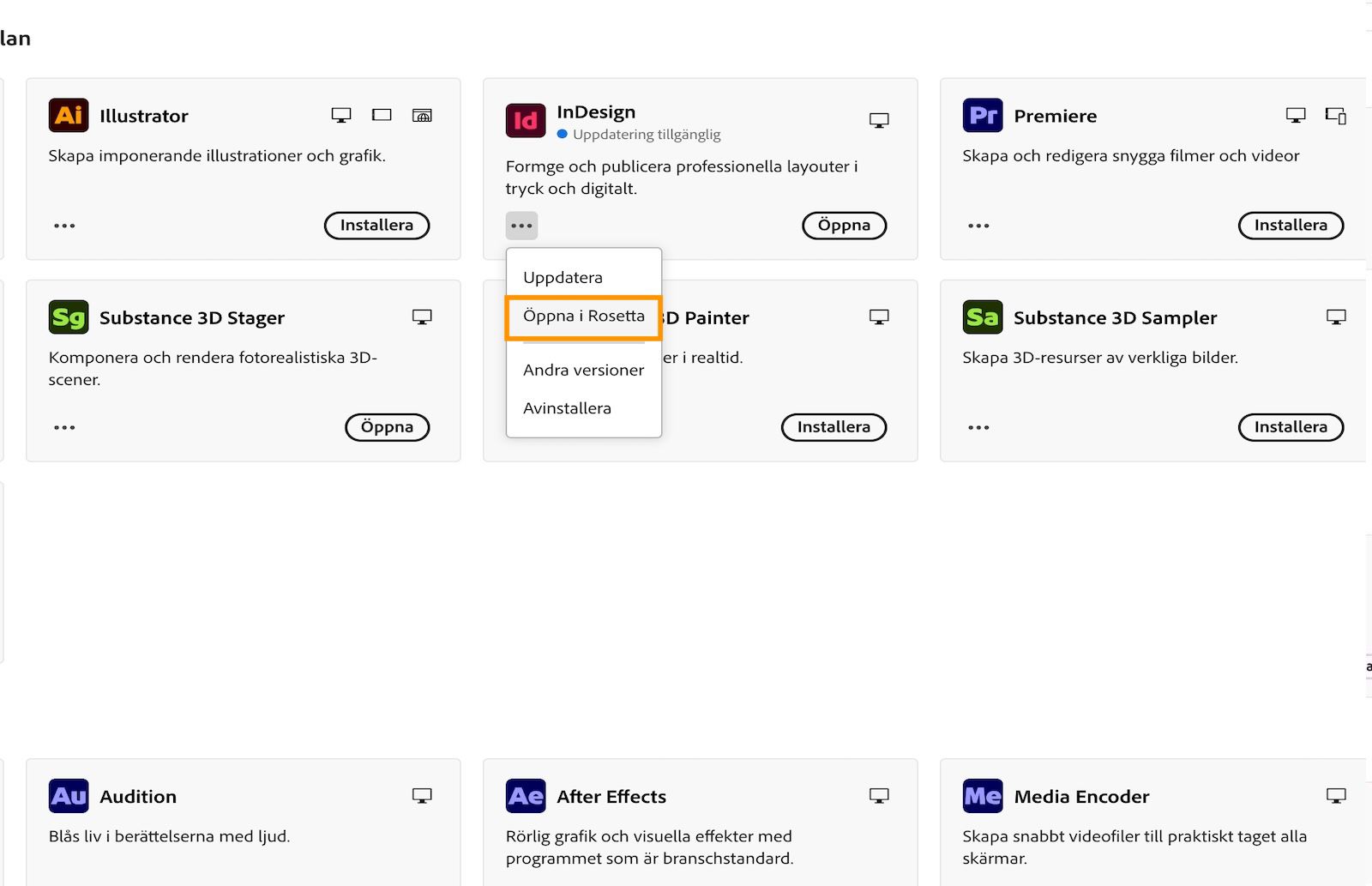Click the Substance 3D Sampler title

click(x=1115, y=317)
